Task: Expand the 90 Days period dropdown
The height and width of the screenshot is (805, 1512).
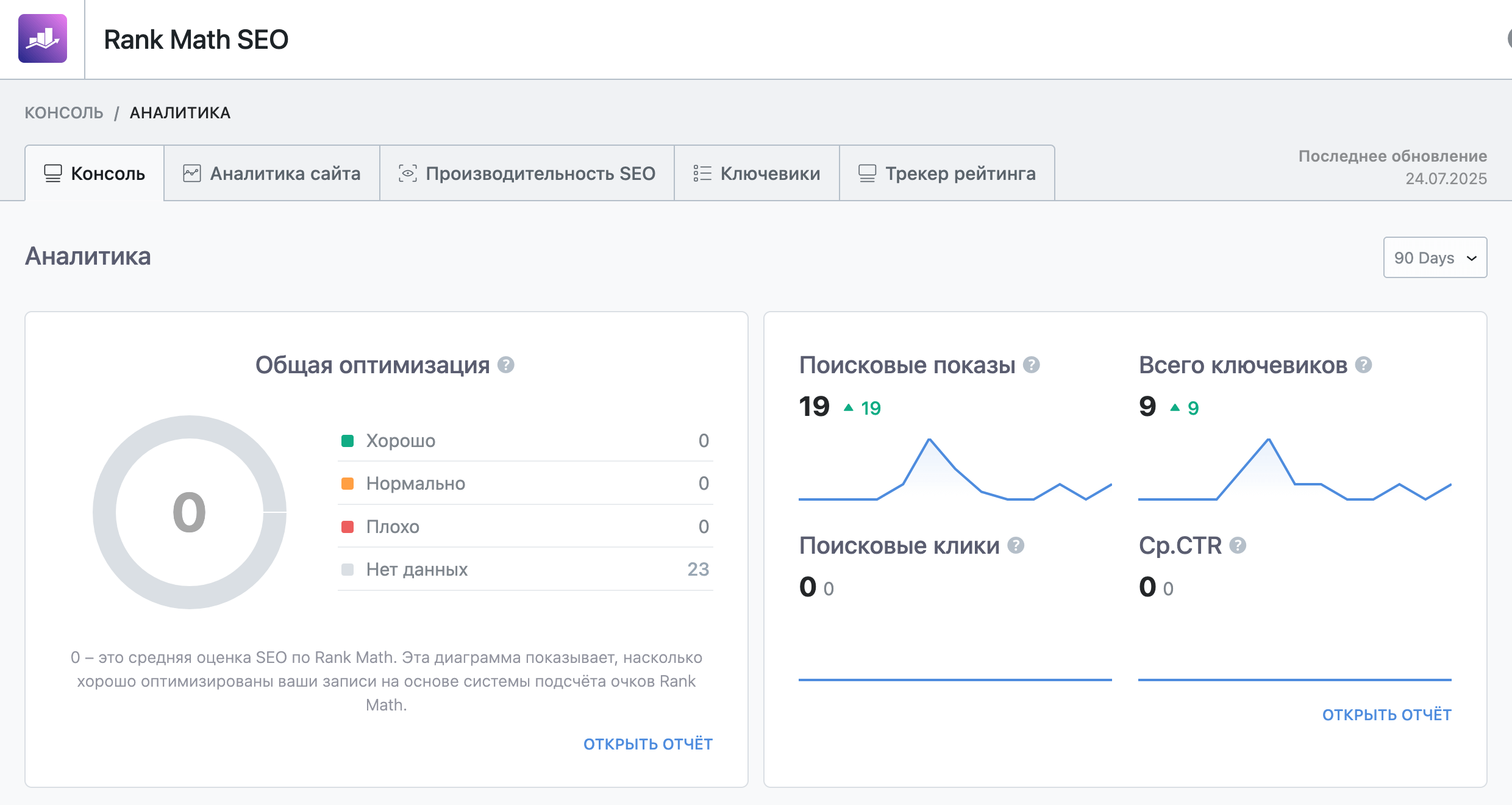Action: (x=1435, y=257)
